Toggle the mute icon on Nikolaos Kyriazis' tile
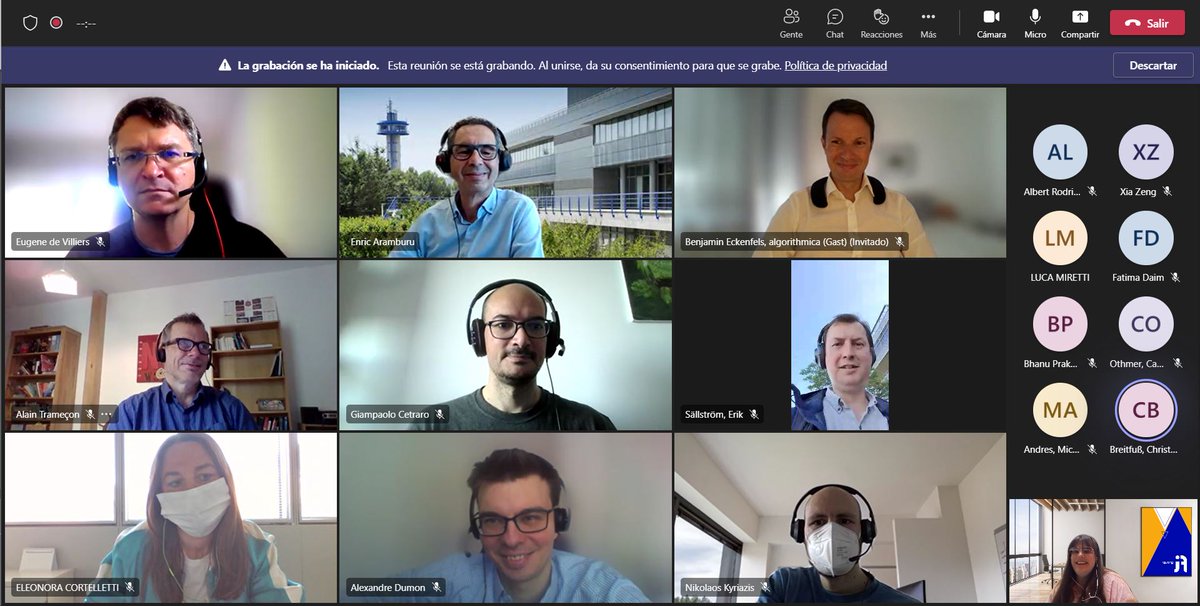The image size is (1200, 606). 763,587
